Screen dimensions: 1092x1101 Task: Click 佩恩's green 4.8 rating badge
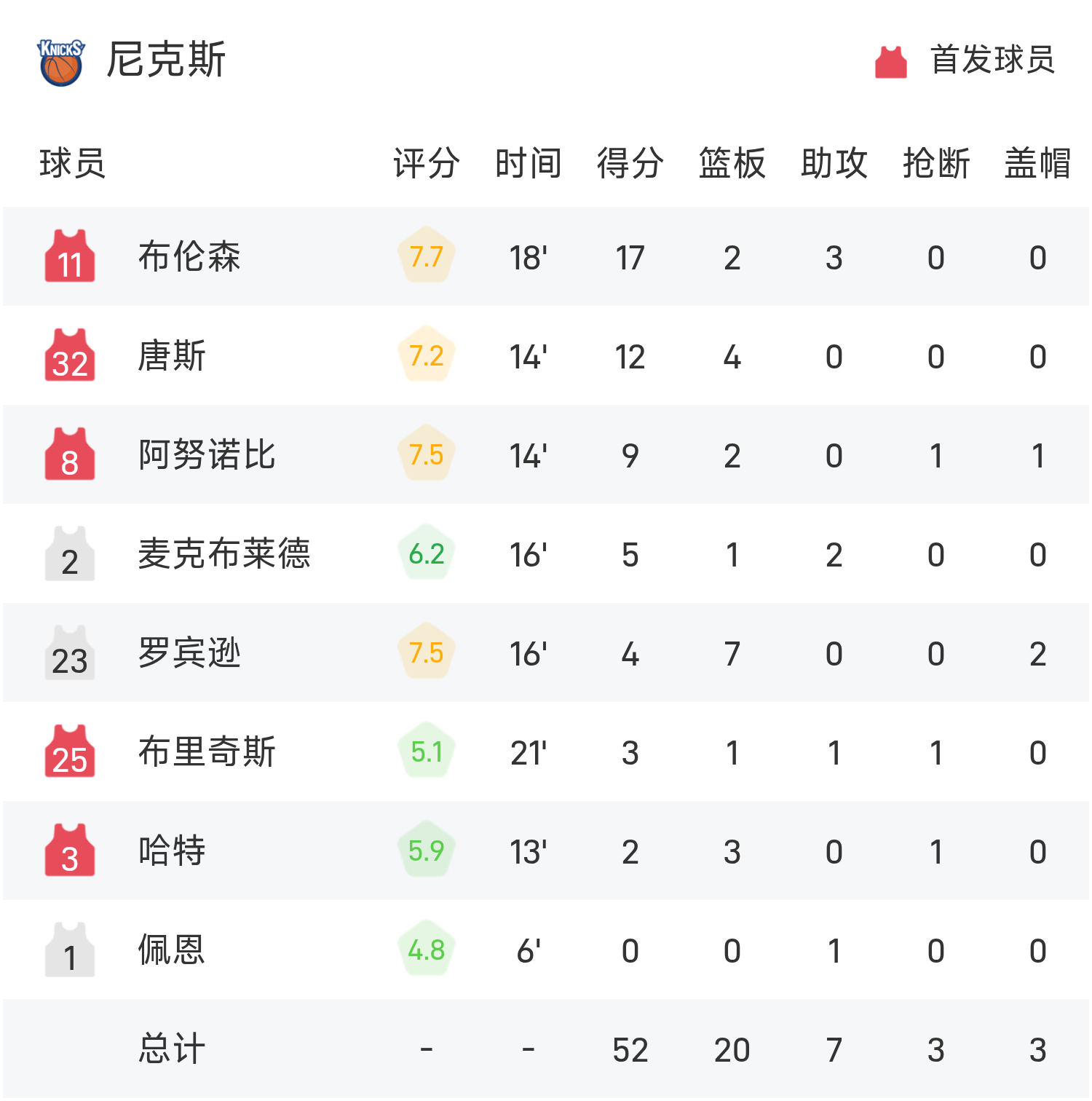[x=427, y=950]
